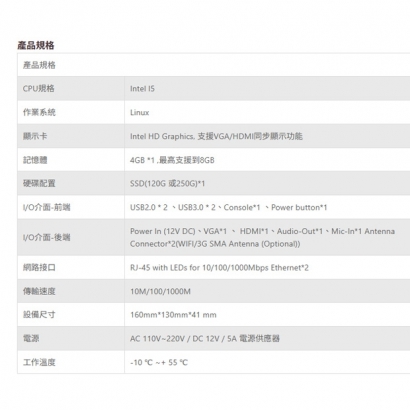Click the 設備尺寸 label cell

coord(71,314)
